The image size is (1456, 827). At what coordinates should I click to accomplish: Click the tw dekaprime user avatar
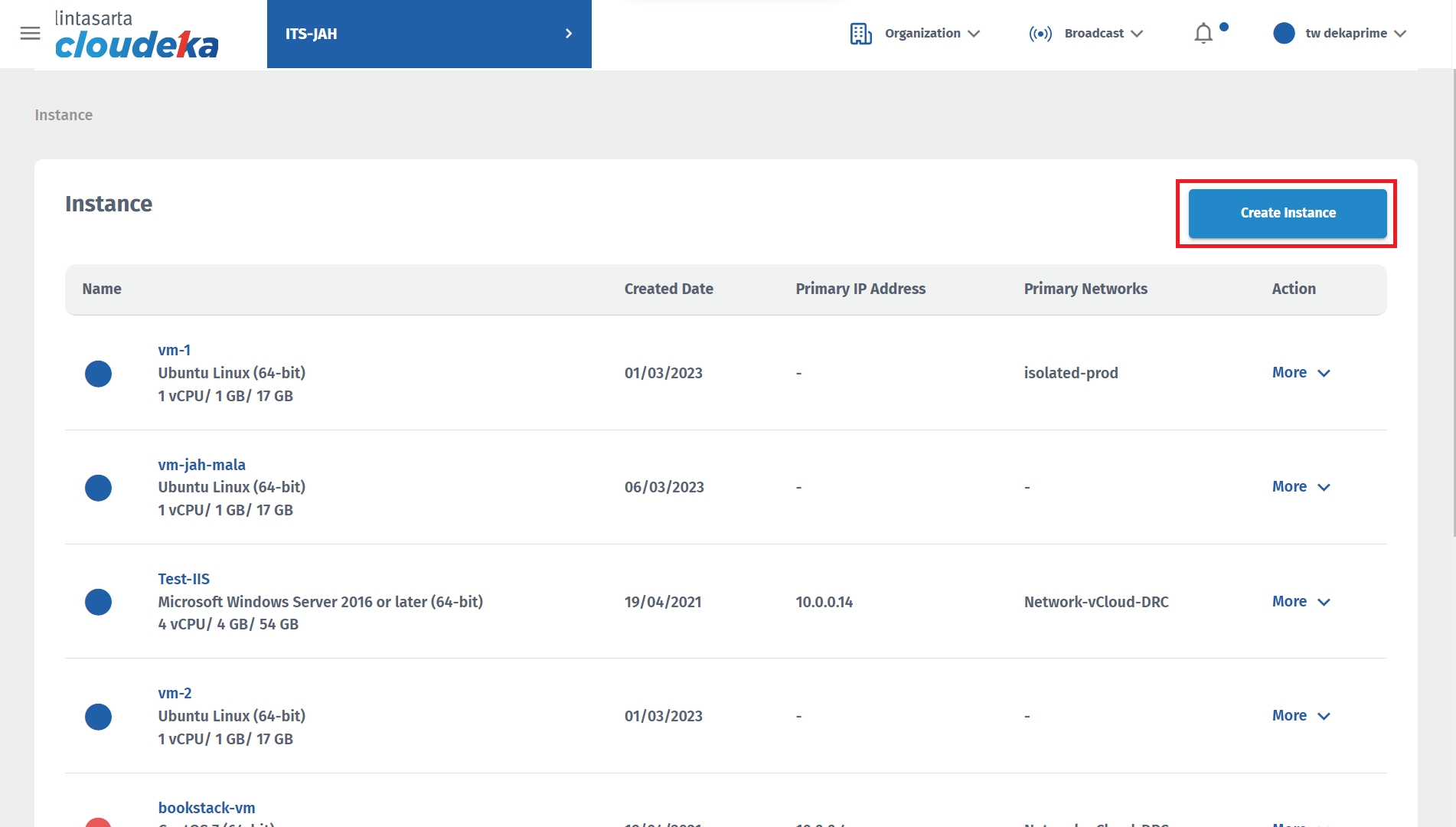click(1284, 34)
